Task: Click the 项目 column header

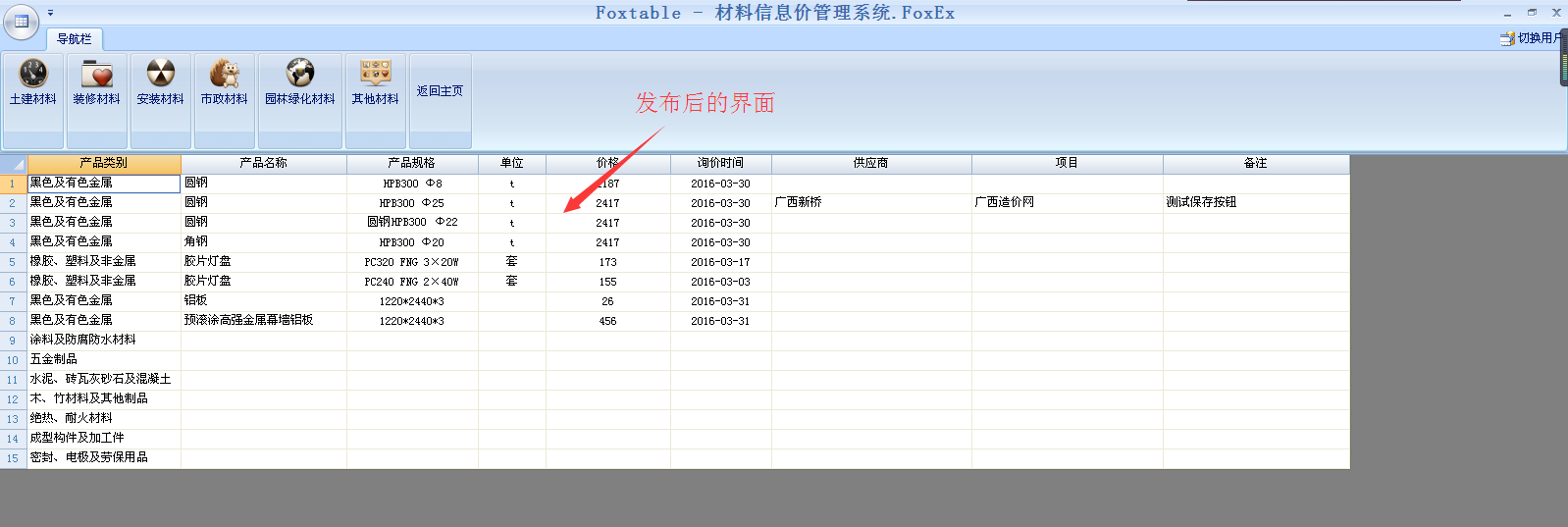Action: (x=1068, y=163)
